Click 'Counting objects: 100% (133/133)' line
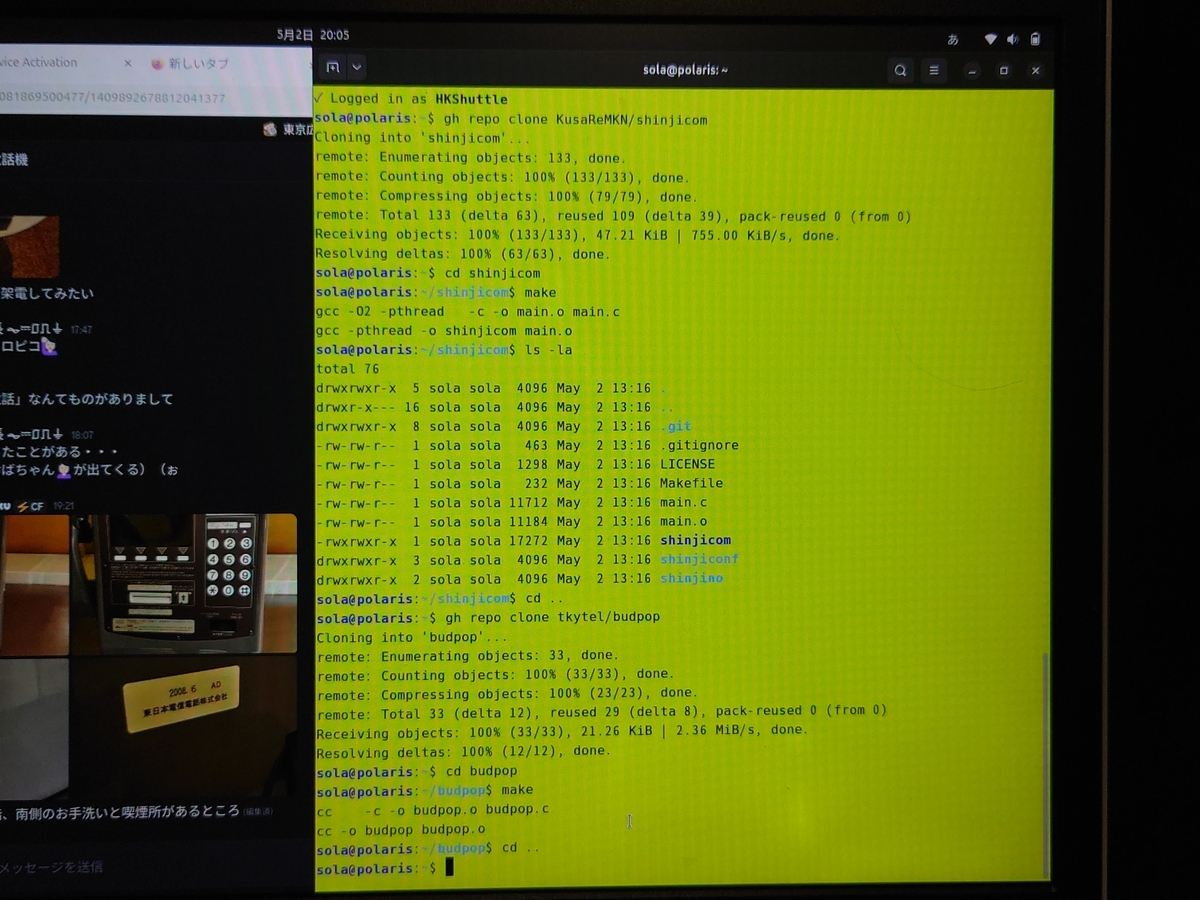 click(502, 177)
